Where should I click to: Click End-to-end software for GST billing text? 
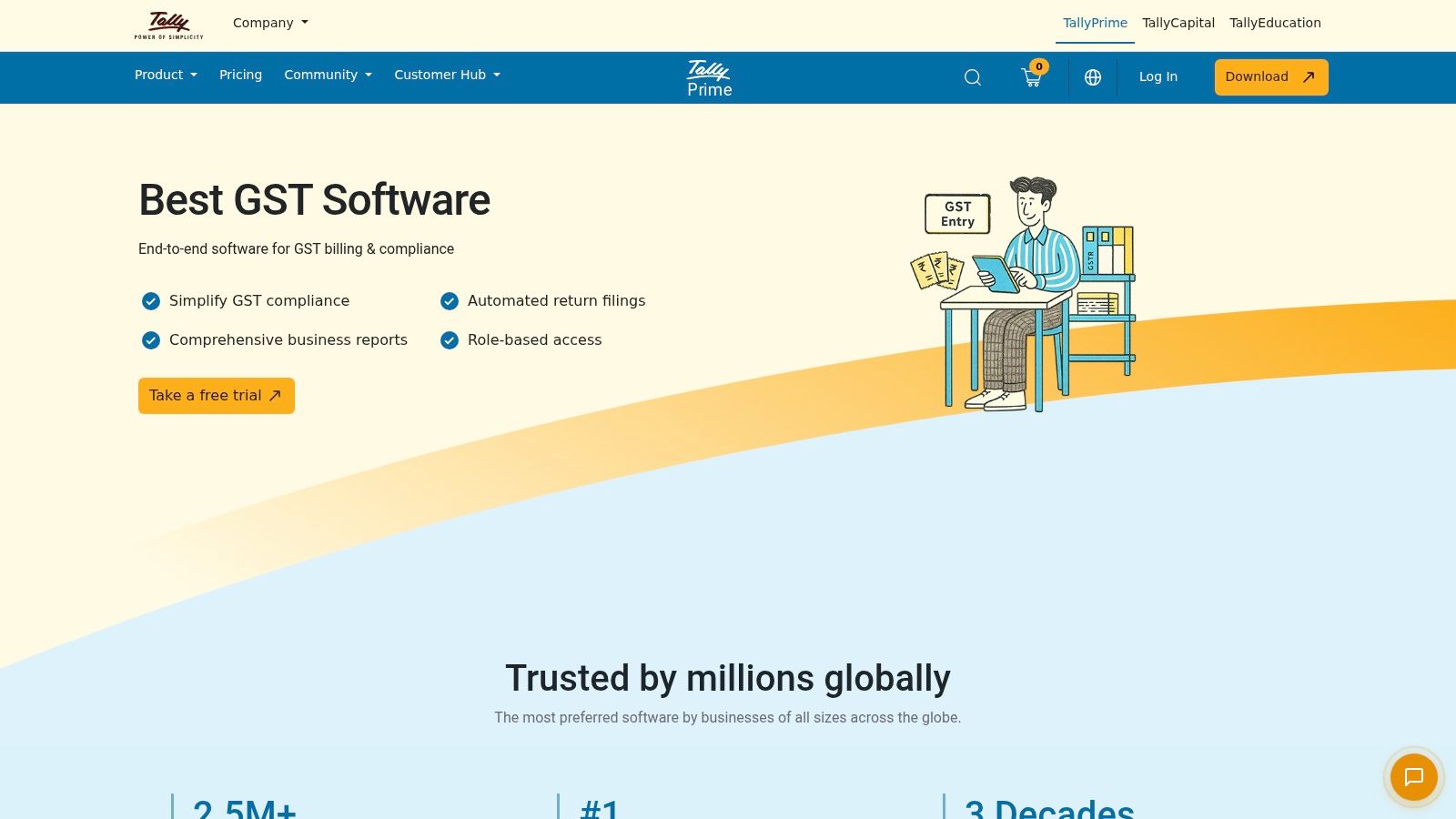pyautogui.click(x=296, y=248)
